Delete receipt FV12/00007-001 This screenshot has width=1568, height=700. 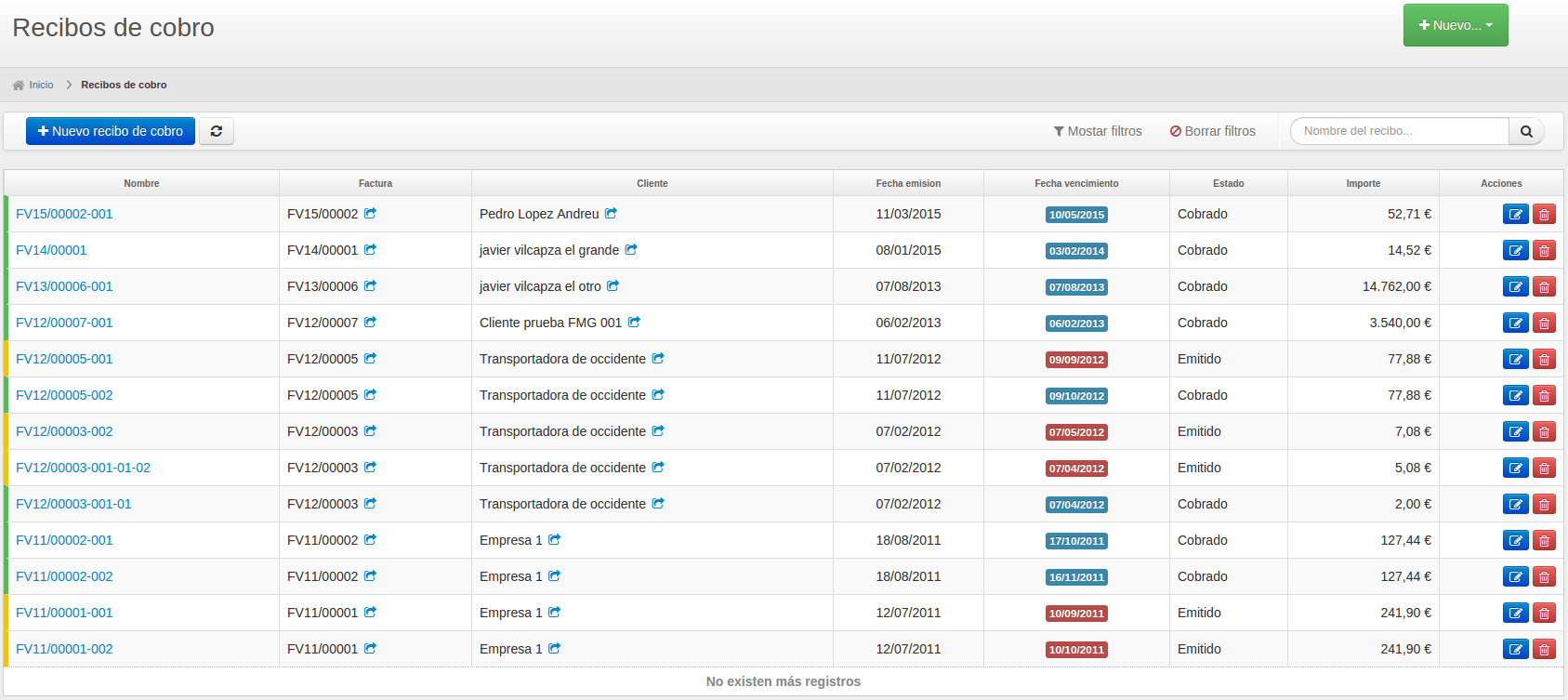[x=1544, y=323]
